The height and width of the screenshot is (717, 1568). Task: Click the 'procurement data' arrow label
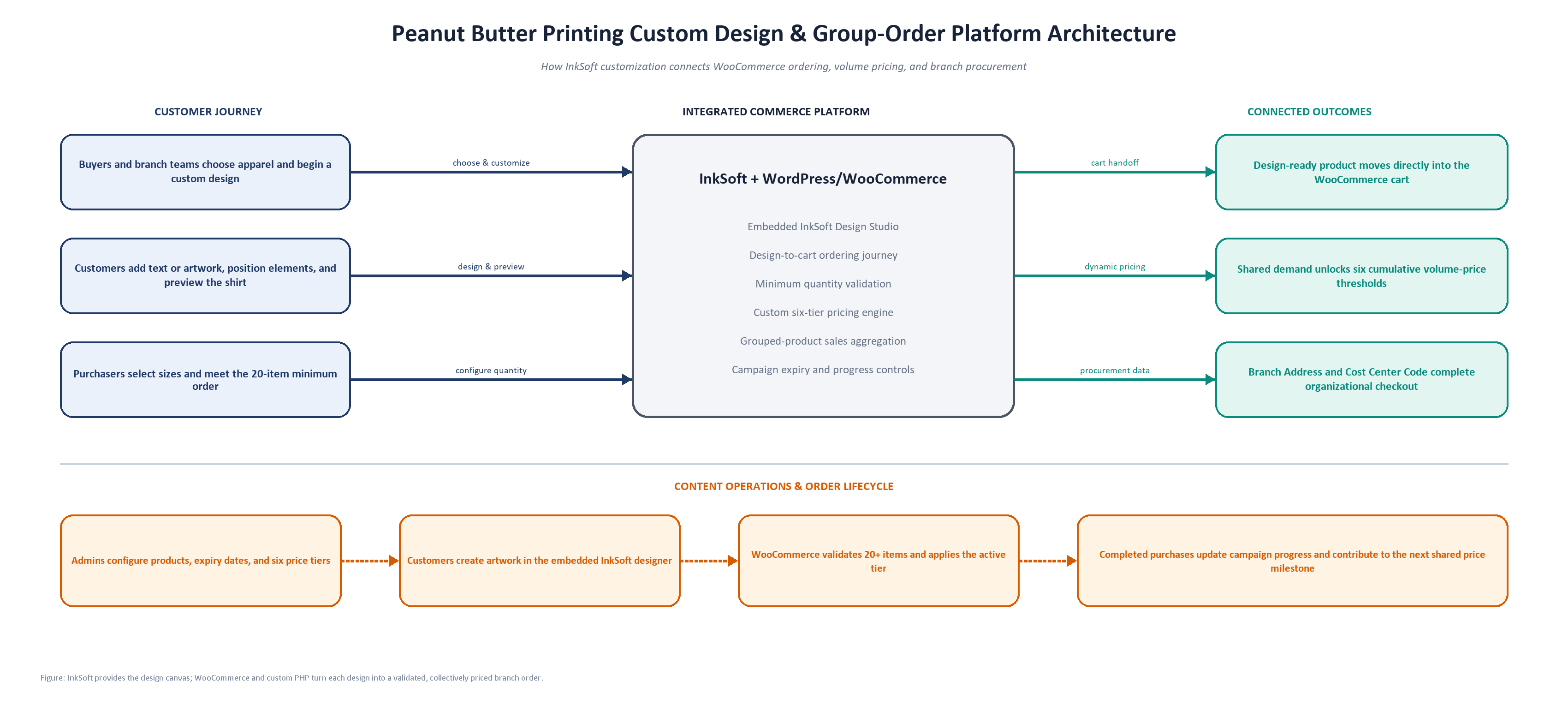(x=1115, y=370)
